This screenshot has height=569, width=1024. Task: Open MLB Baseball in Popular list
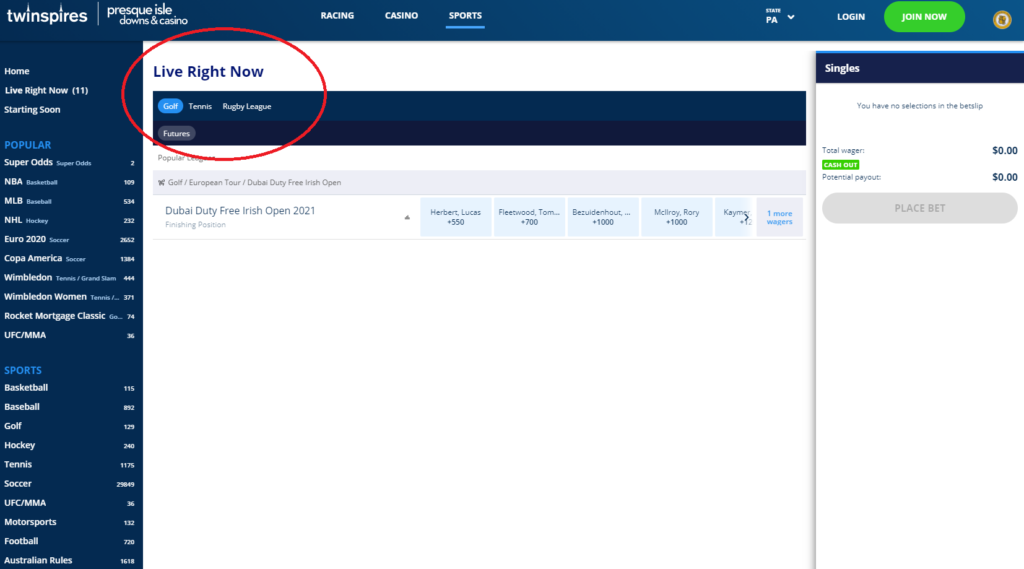(x=69, y=201)
